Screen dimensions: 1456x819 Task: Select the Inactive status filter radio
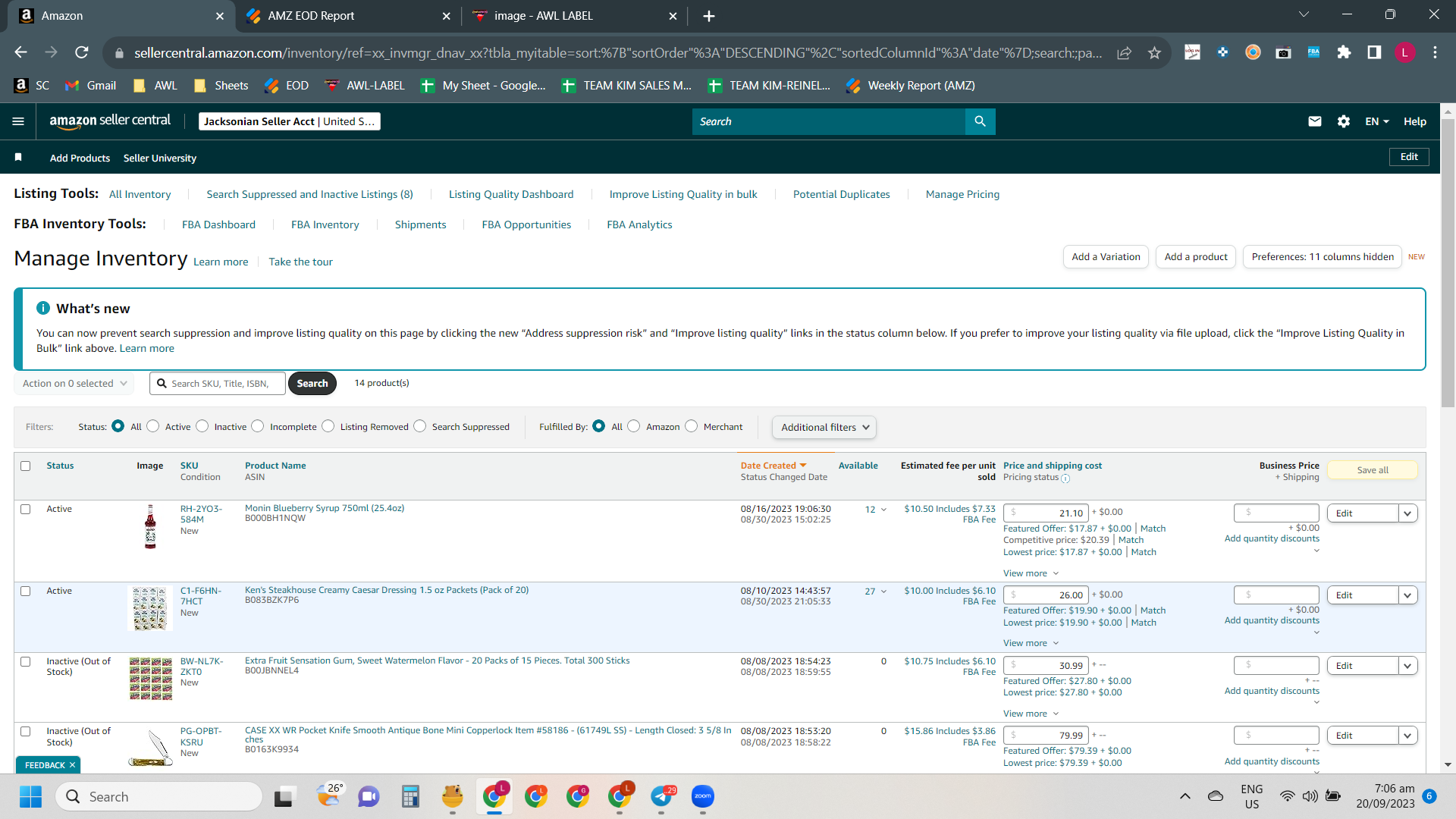pyautogui.click(x=202, y=426)
